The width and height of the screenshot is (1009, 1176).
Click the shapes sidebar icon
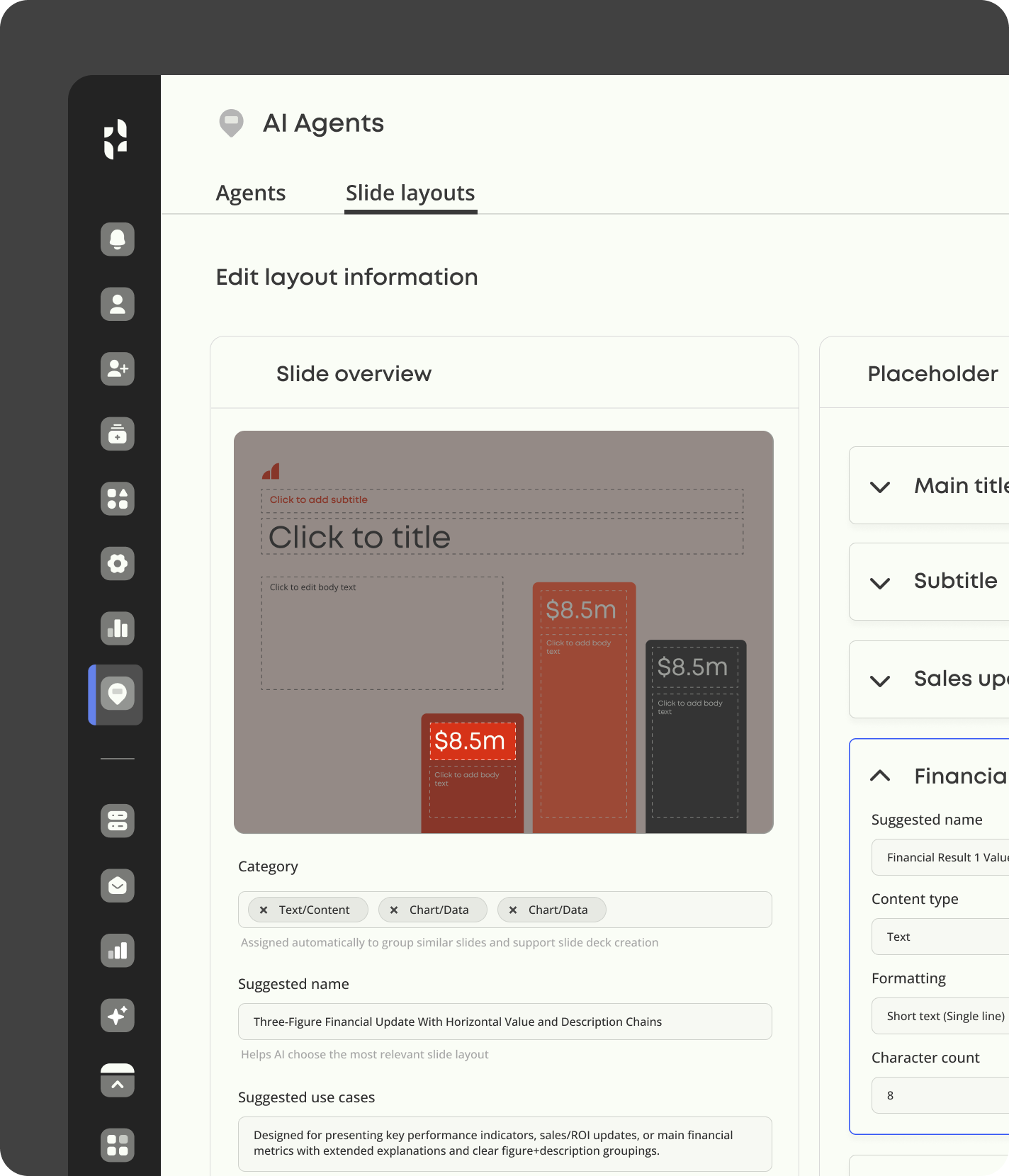coord(118,499)
